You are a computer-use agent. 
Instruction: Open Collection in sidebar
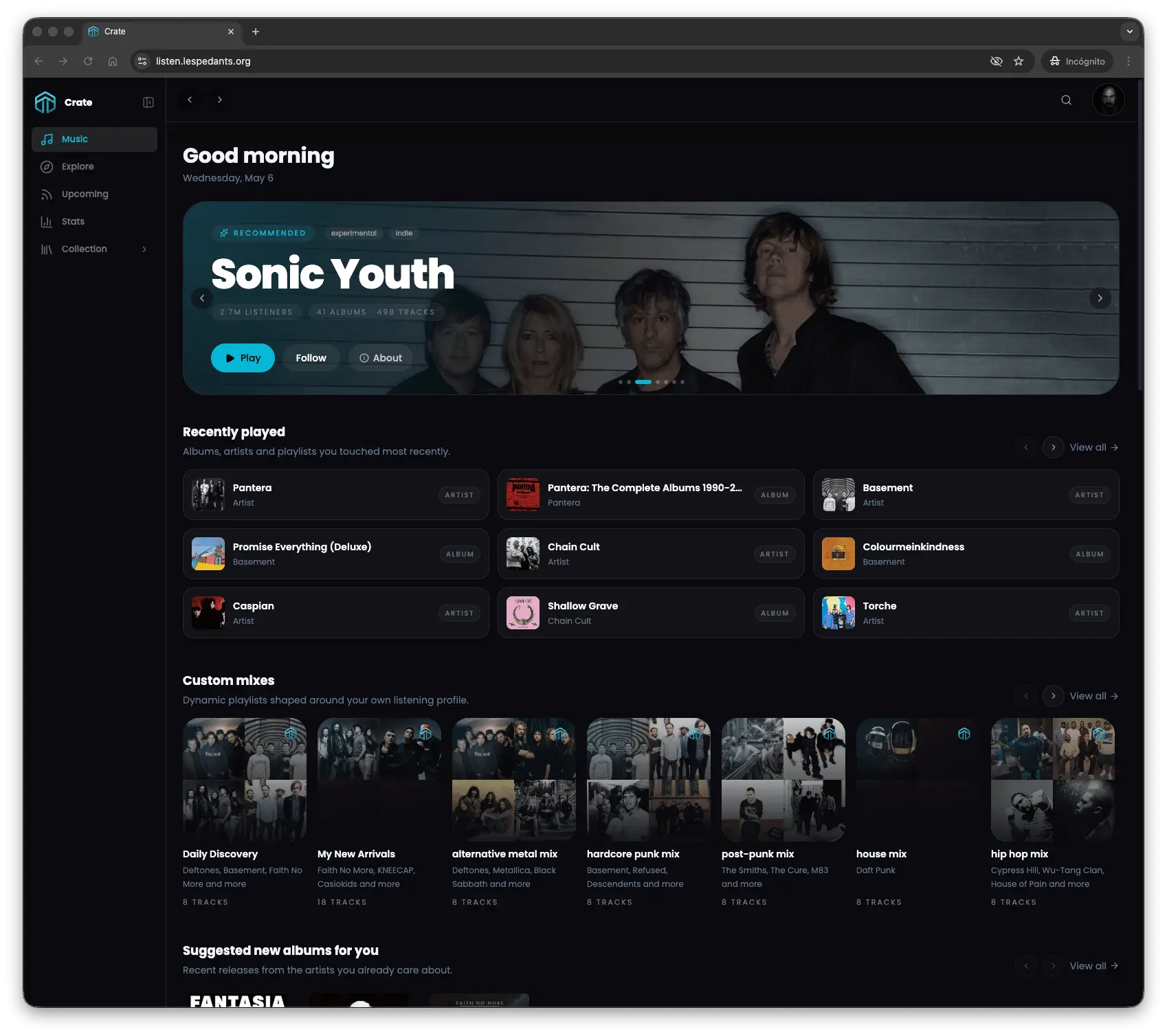pyautogui.click(x=95, y=249)
